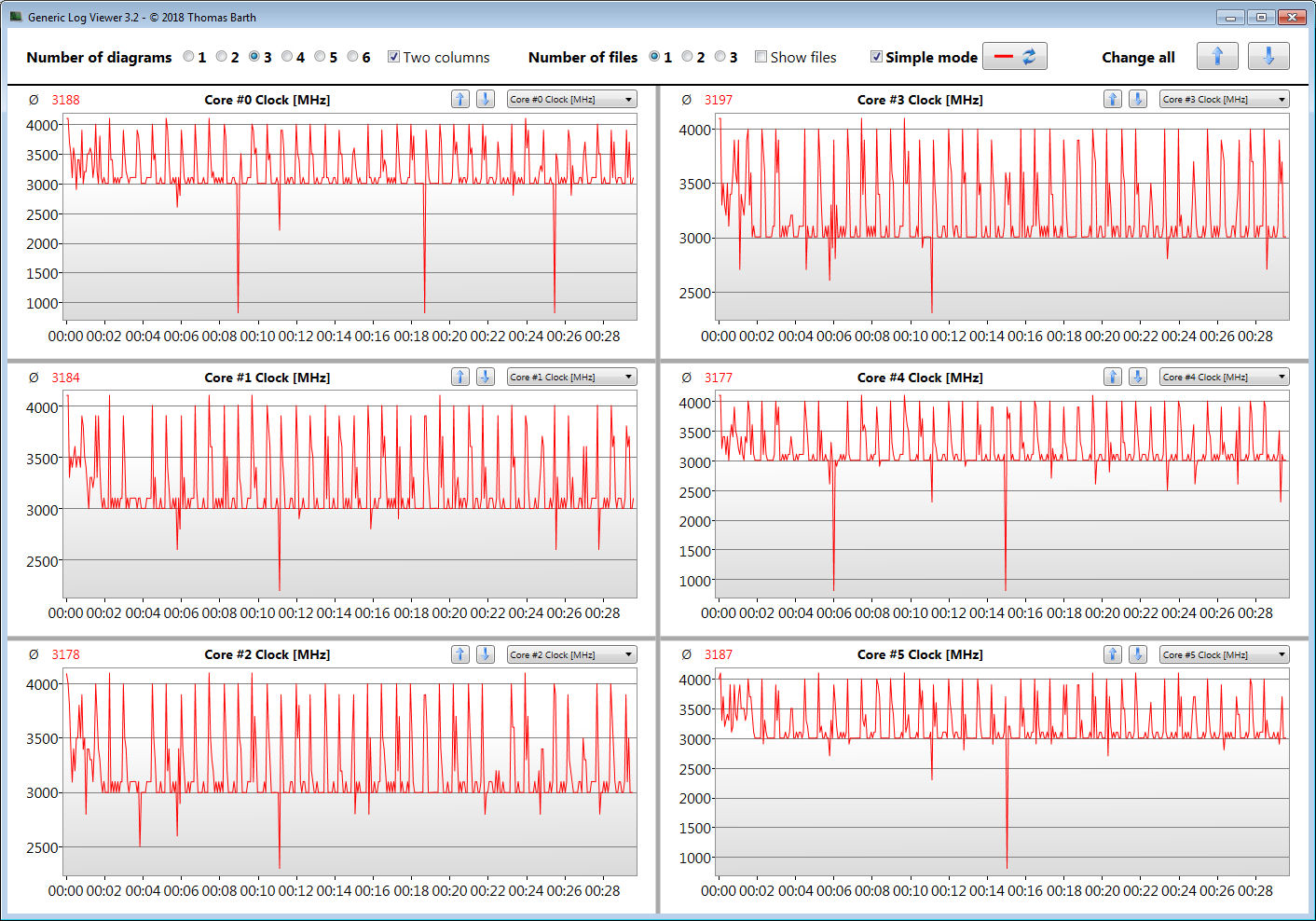The width and height of the screenshot is (1316, 921).
Task: Click the down arrow for Core #1 Clock chart
Action: click(486, 377)
